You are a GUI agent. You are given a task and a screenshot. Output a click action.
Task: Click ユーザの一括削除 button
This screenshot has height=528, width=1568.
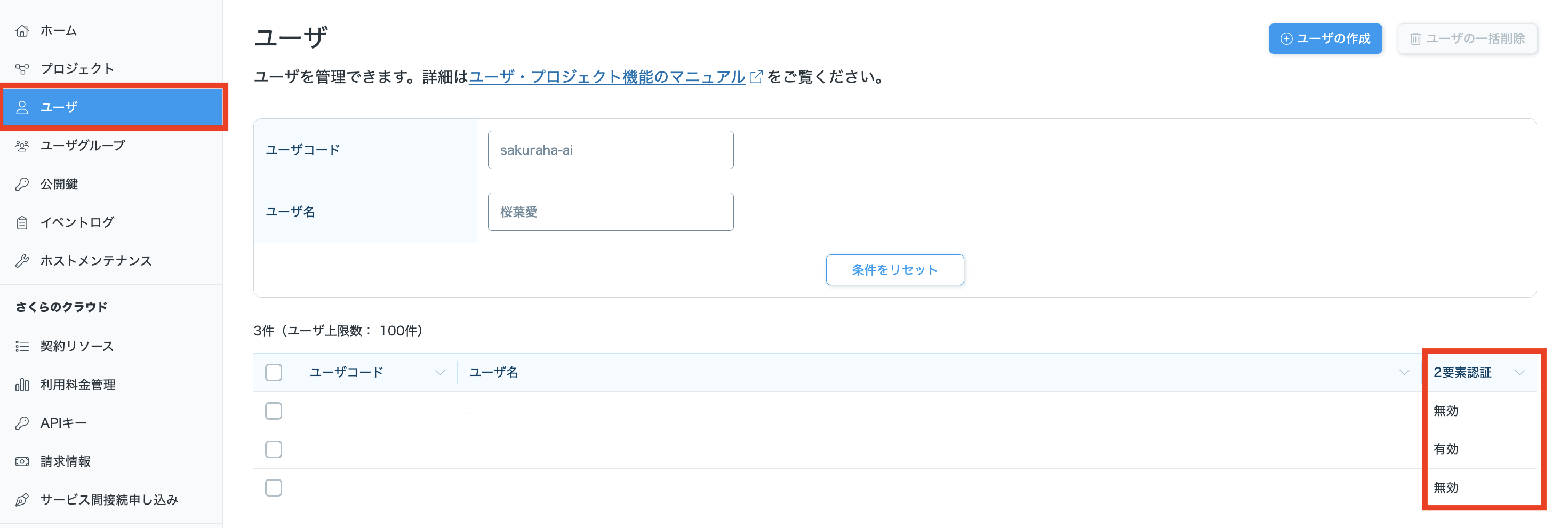1468,39
